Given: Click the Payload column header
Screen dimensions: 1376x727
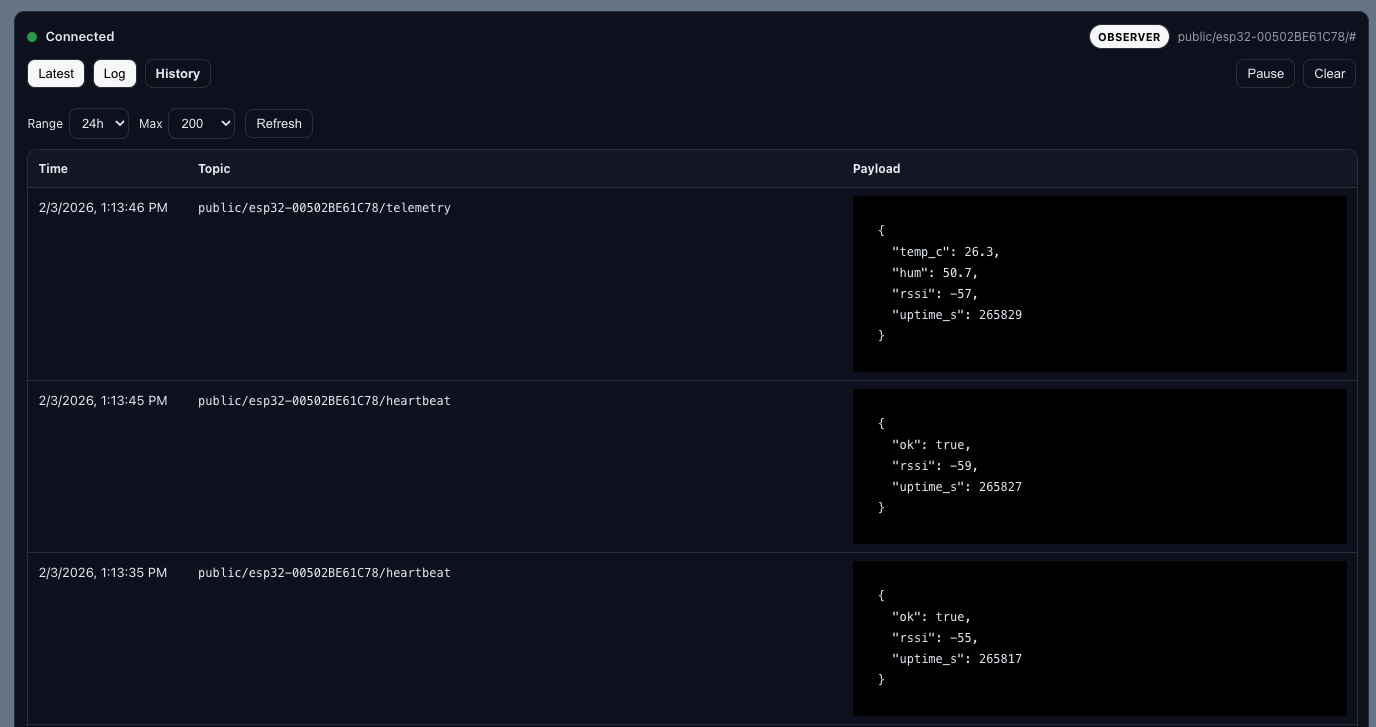Looking at the screenshot, I should [876, 169].
